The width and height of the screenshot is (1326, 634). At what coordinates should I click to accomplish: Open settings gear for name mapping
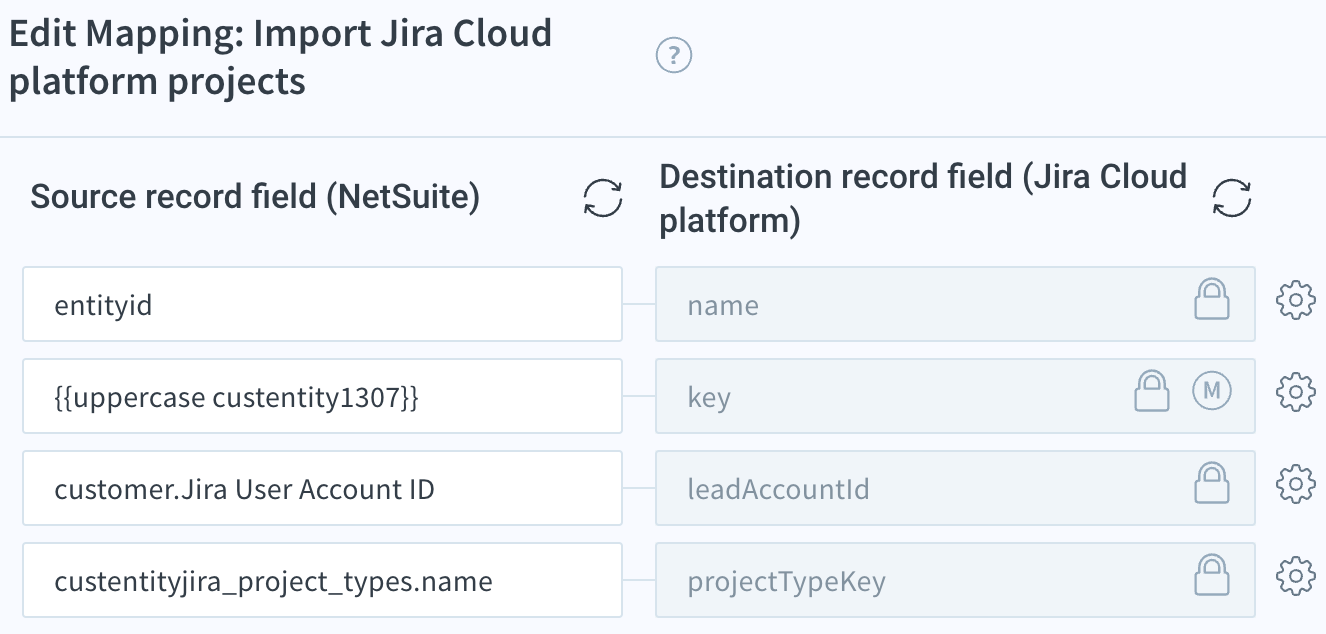click(x=1296, y=301)
